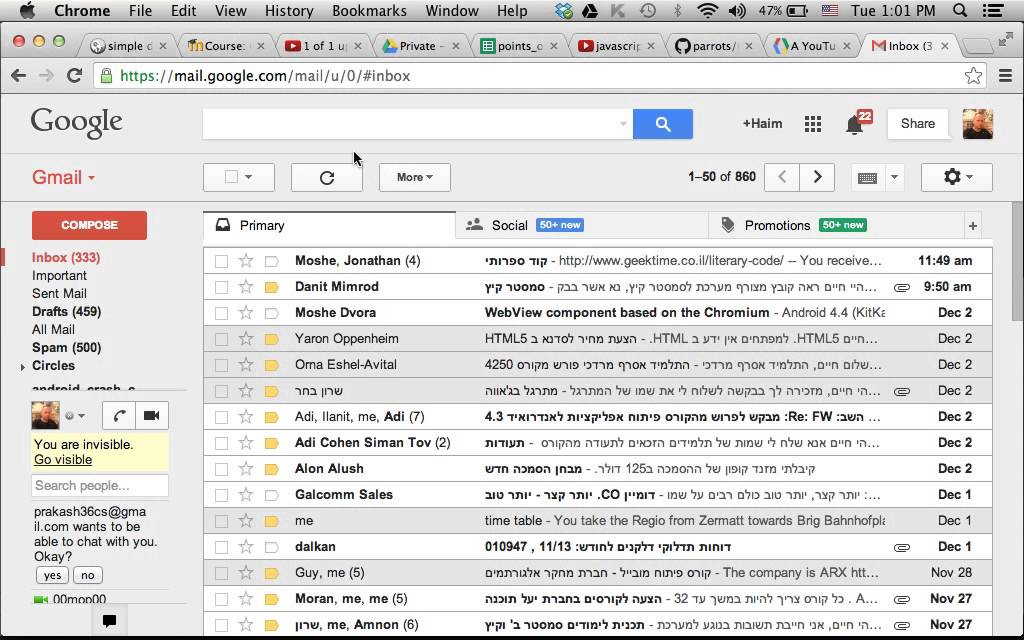Viewport: 1024px width, 640px height.
Task: Add a new inbox tab with plus
Action: pyautogui.click(x=972, y=226)
